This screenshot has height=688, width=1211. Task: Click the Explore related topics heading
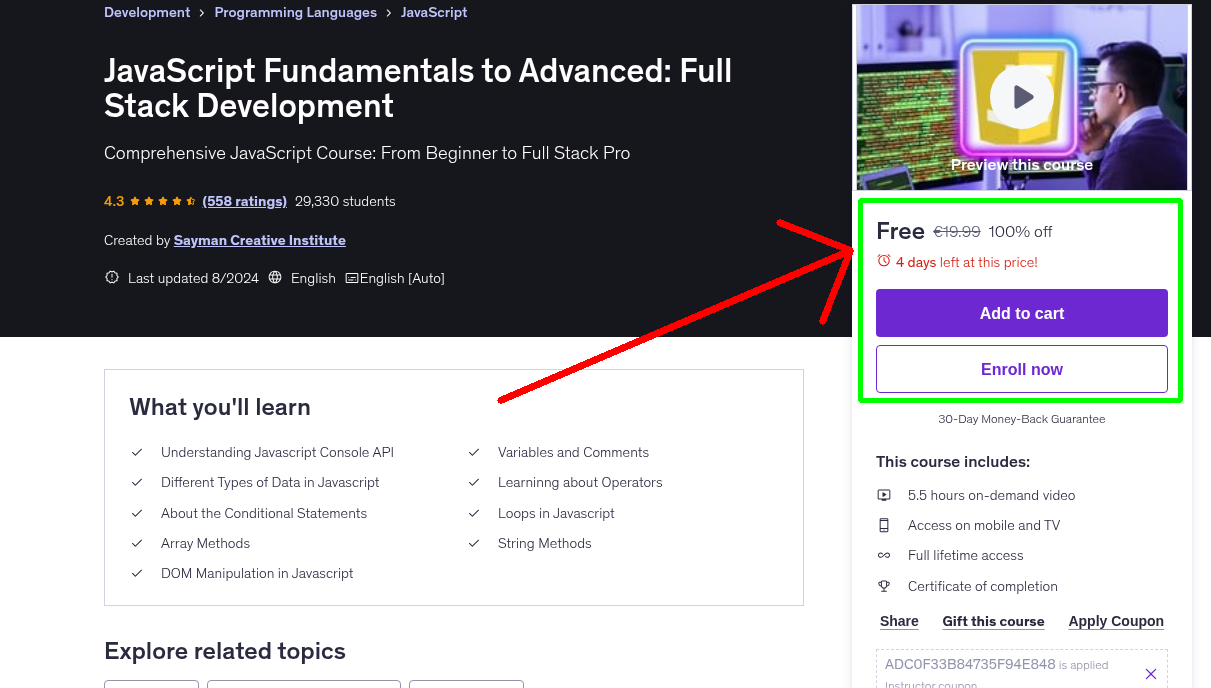click(225, 651)
